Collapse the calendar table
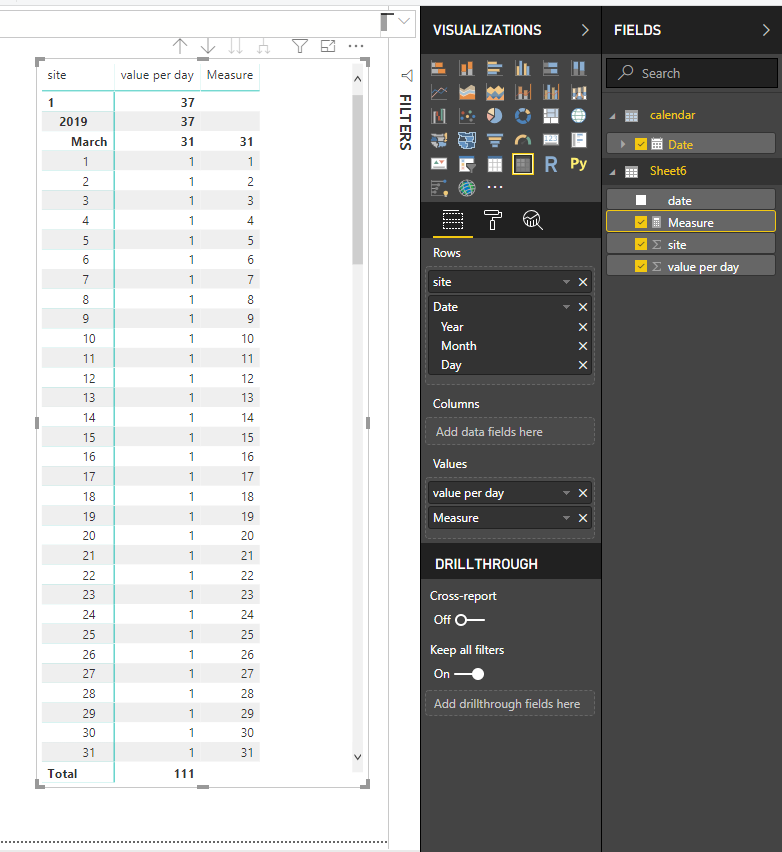 (612, 116)
